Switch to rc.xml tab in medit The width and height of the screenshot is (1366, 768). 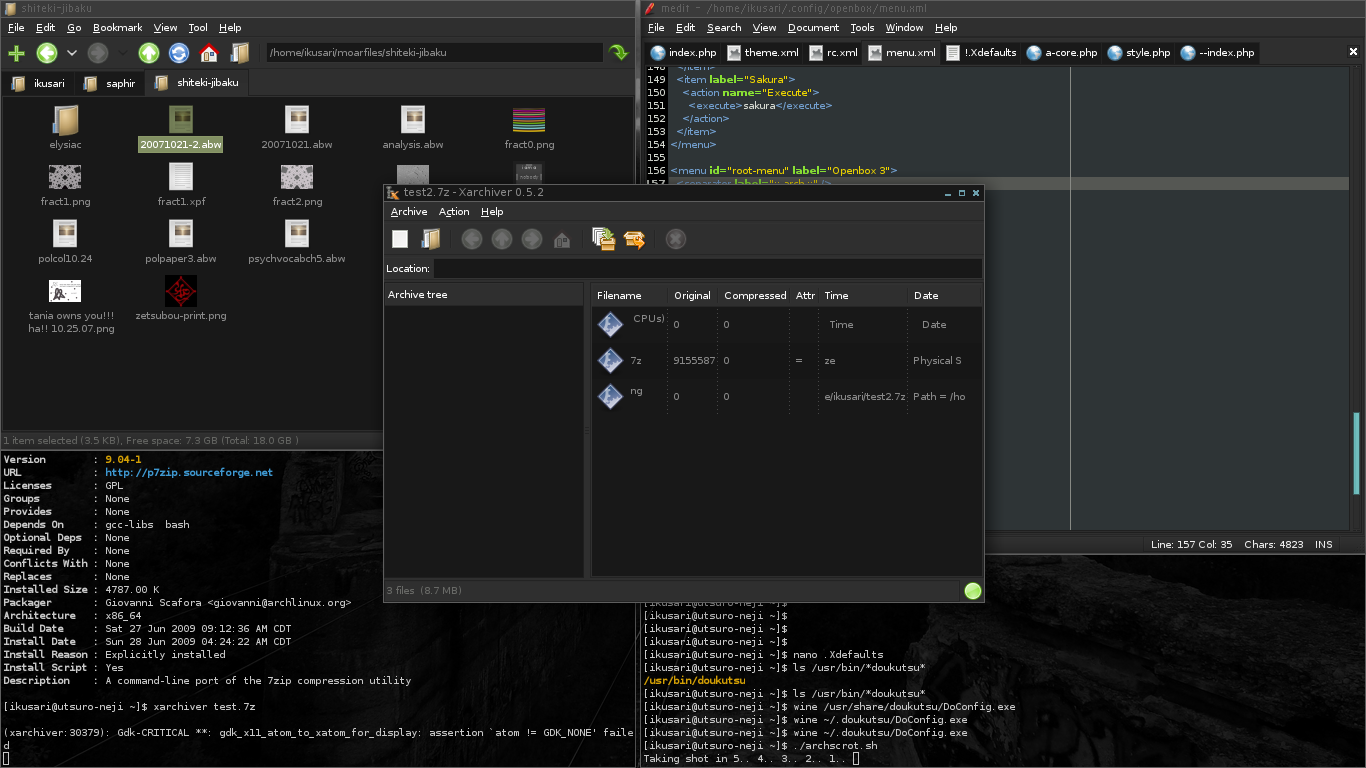tap(832, 53)
